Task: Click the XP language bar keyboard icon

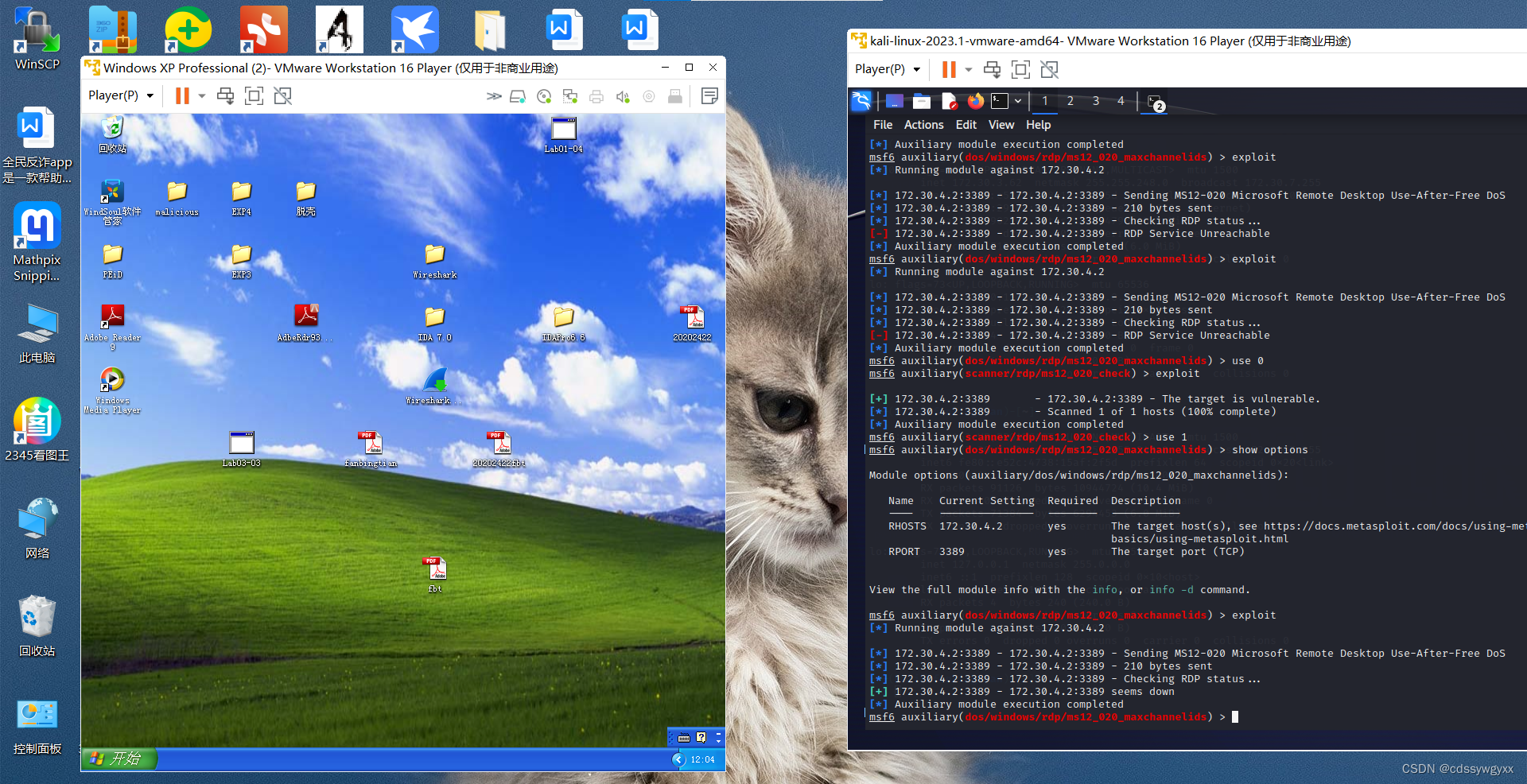Action: coord(684,737)
